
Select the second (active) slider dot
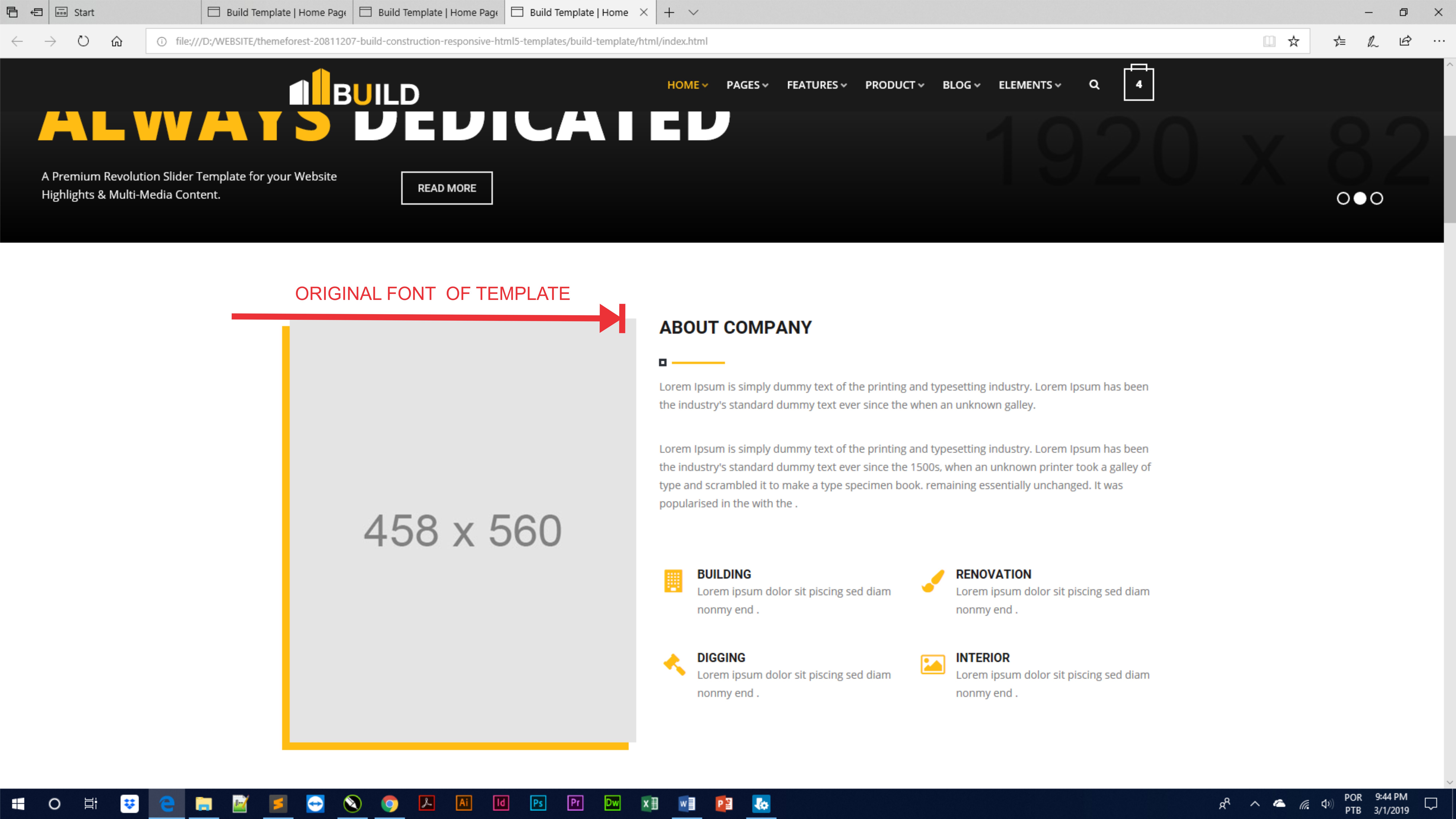point(1360,198)
